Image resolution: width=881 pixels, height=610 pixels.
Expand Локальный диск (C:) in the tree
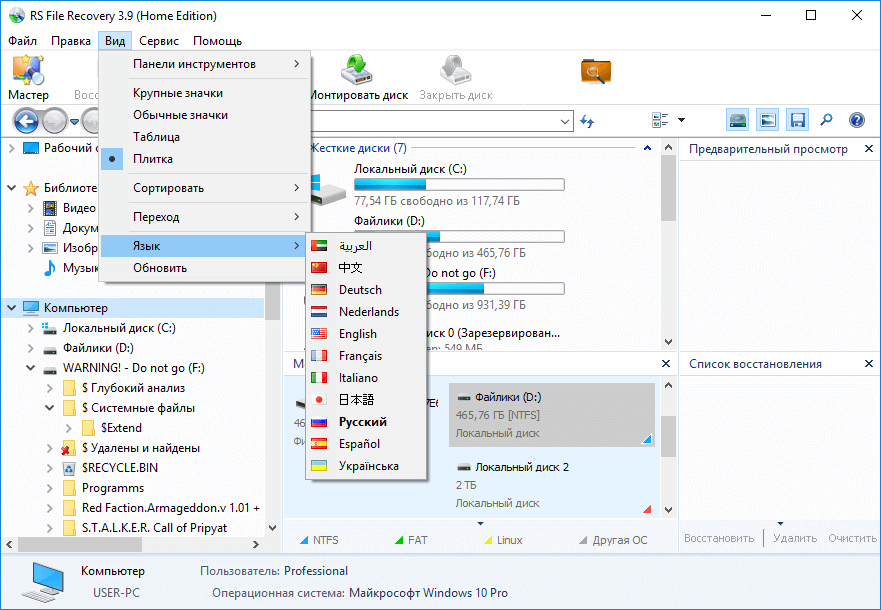click(30, 328)
